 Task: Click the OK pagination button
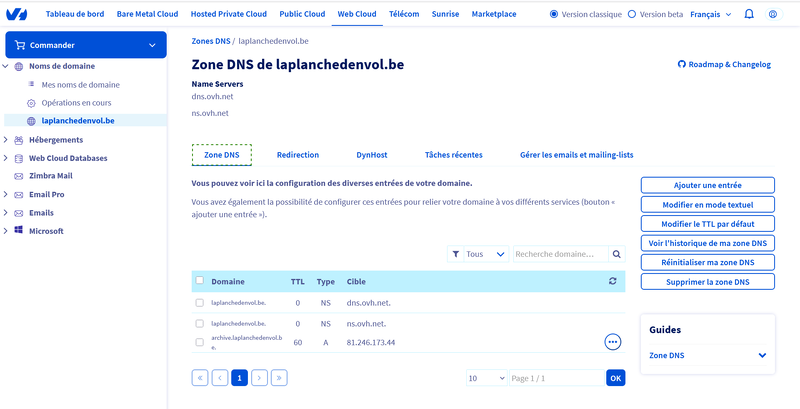pos(616,378)
